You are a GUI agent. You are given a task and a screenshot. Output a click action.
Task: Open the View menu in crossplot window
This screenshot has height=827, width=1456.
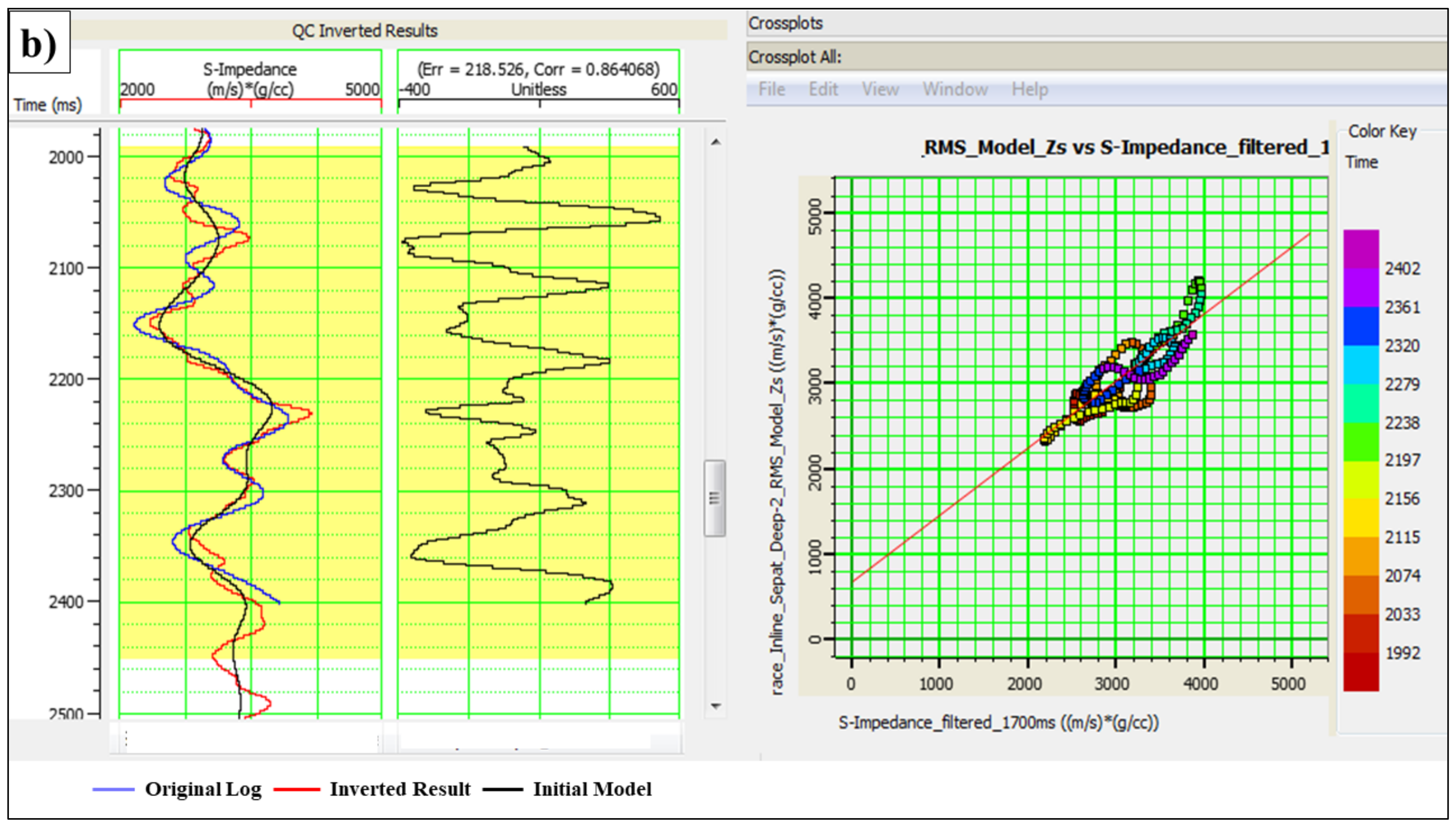[x=880, y=89]
